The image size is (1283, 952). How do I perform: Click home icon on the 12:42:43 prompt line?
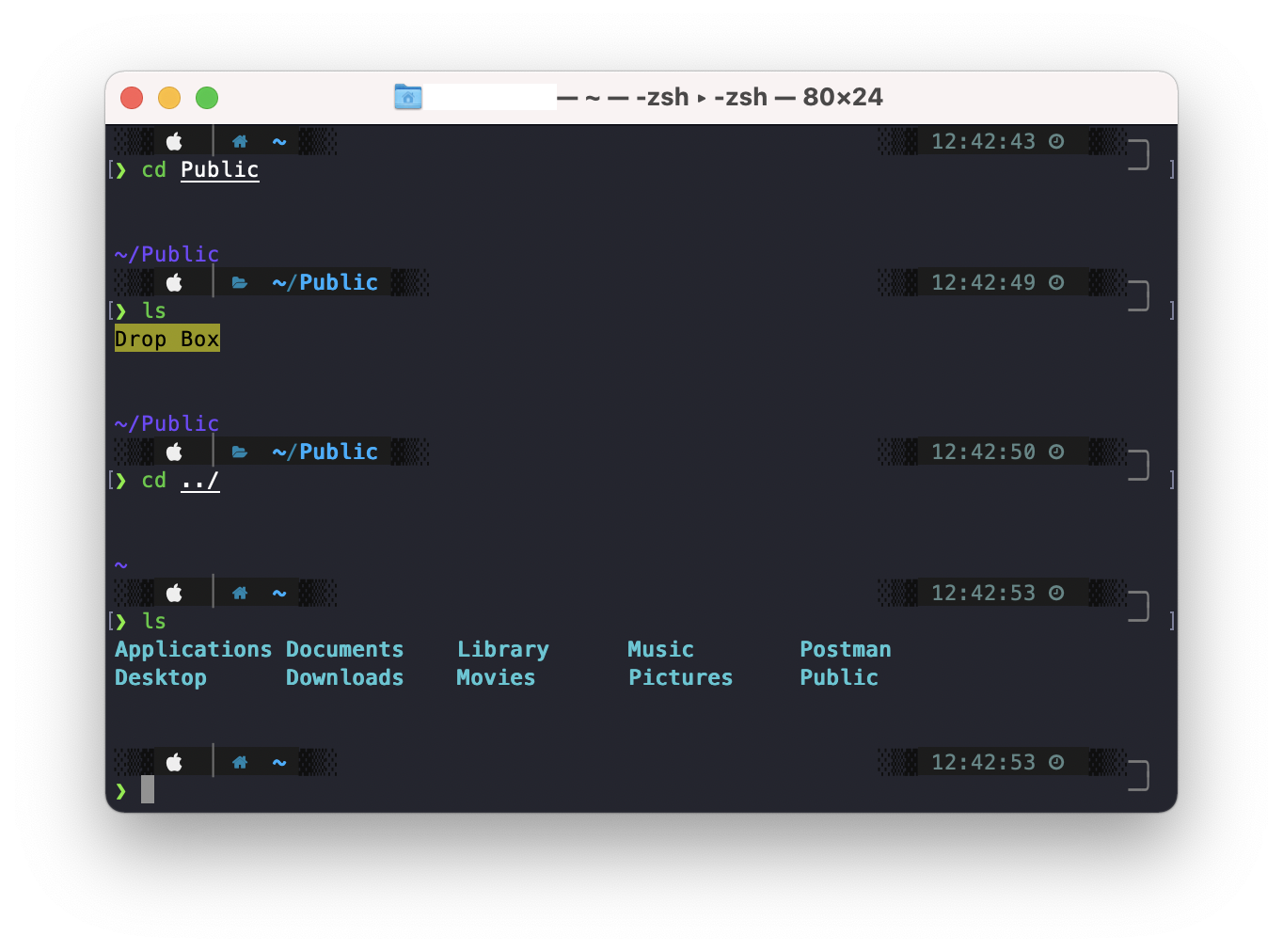pos(240,142)
